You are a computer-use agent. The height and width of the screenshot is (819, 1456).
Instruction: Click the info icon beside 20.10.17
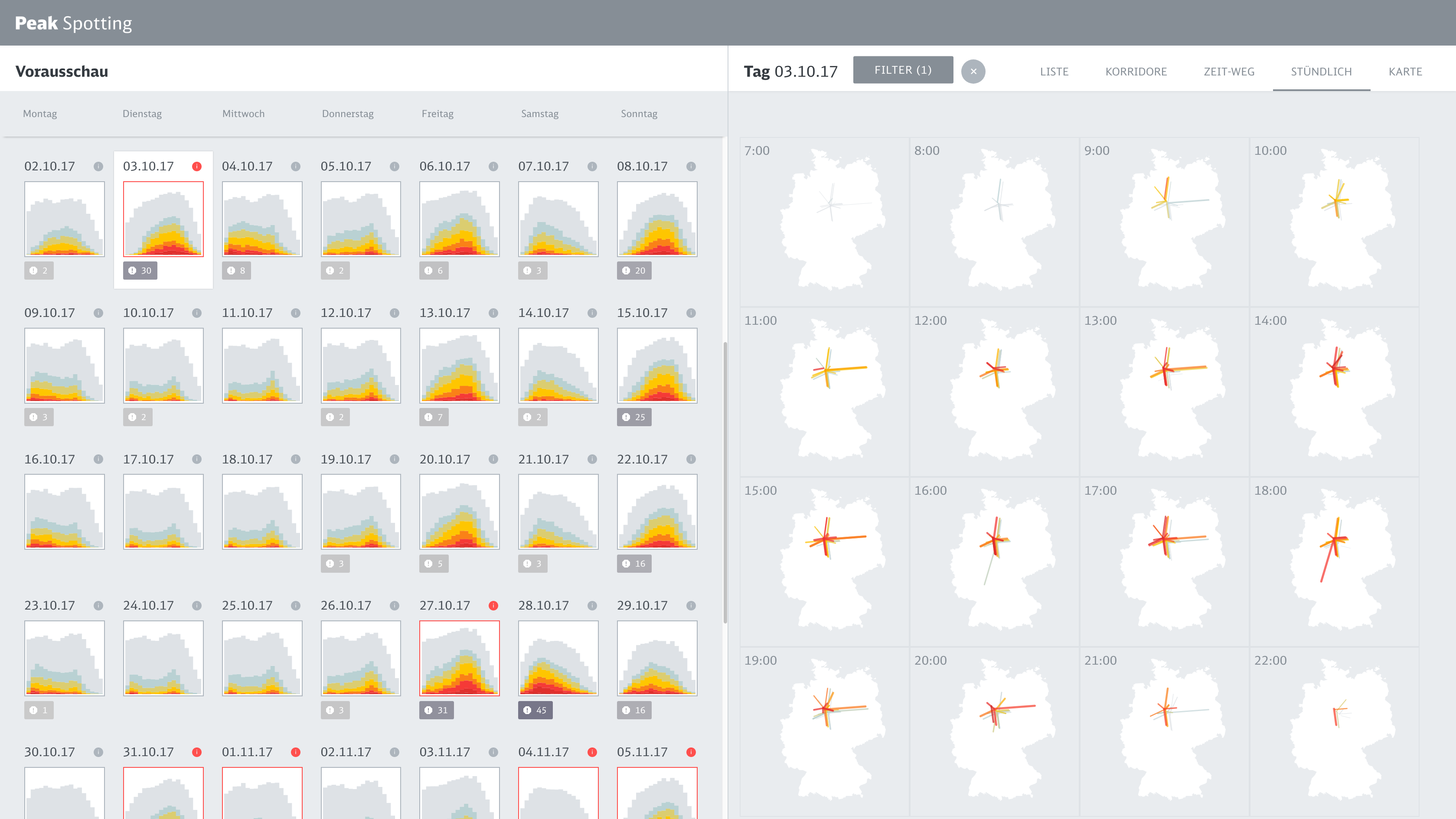pyautogui.click(x=493, y=459)
